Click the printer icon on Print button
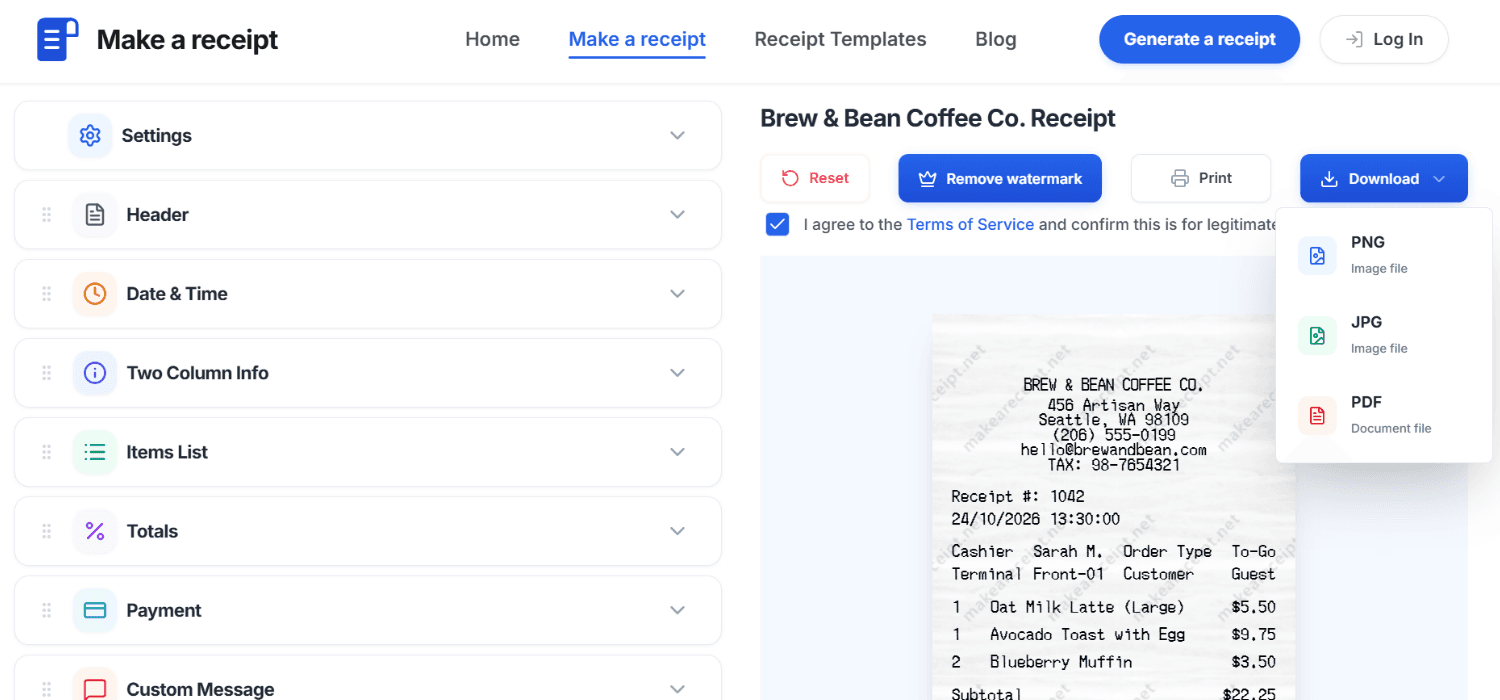This screenshot has height=700, width=1500. pyautogui.click(x=1176, y=177)
